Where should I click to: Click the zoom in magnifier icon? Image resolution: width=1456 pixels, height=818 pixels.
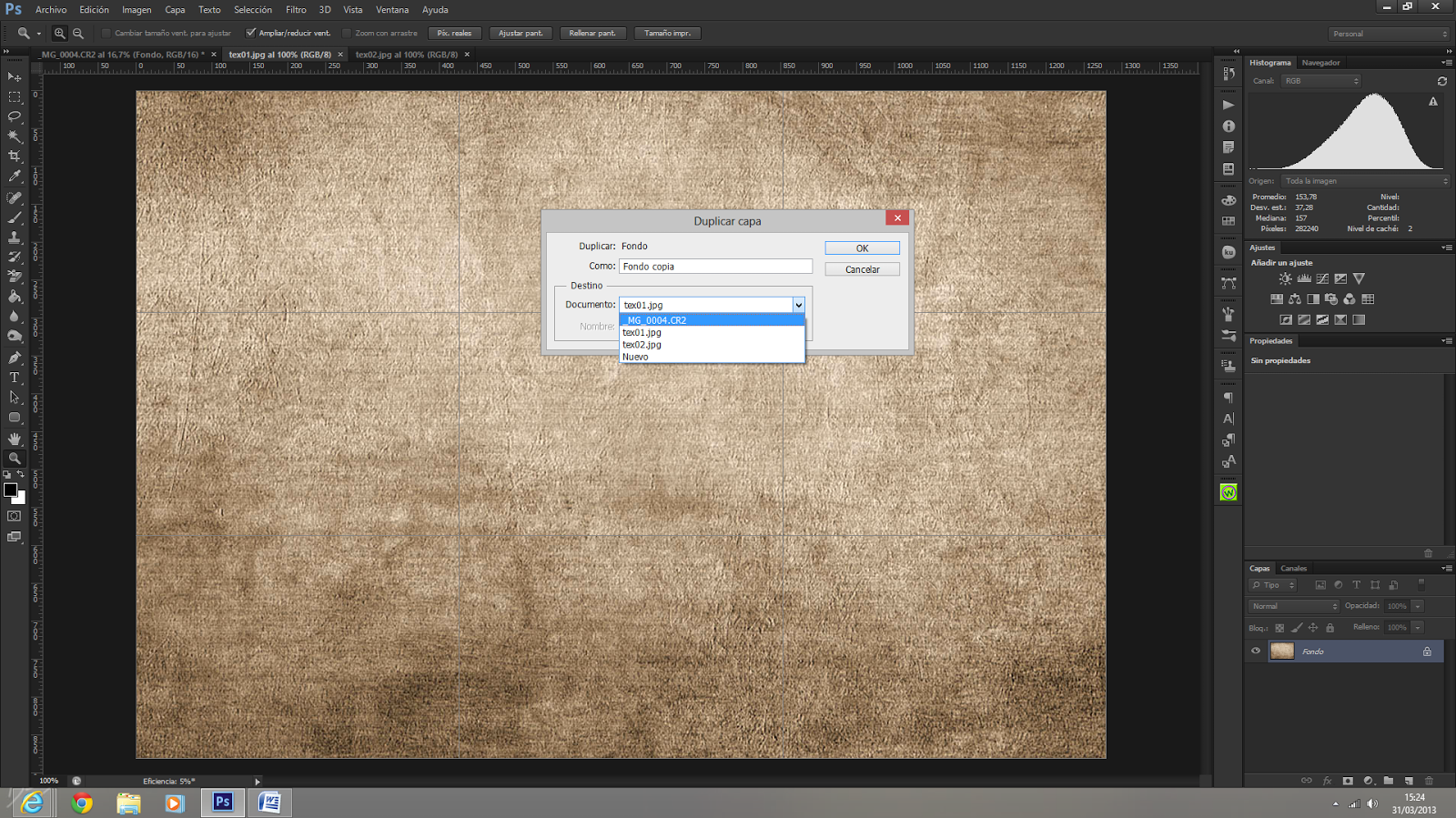point(60,34)
